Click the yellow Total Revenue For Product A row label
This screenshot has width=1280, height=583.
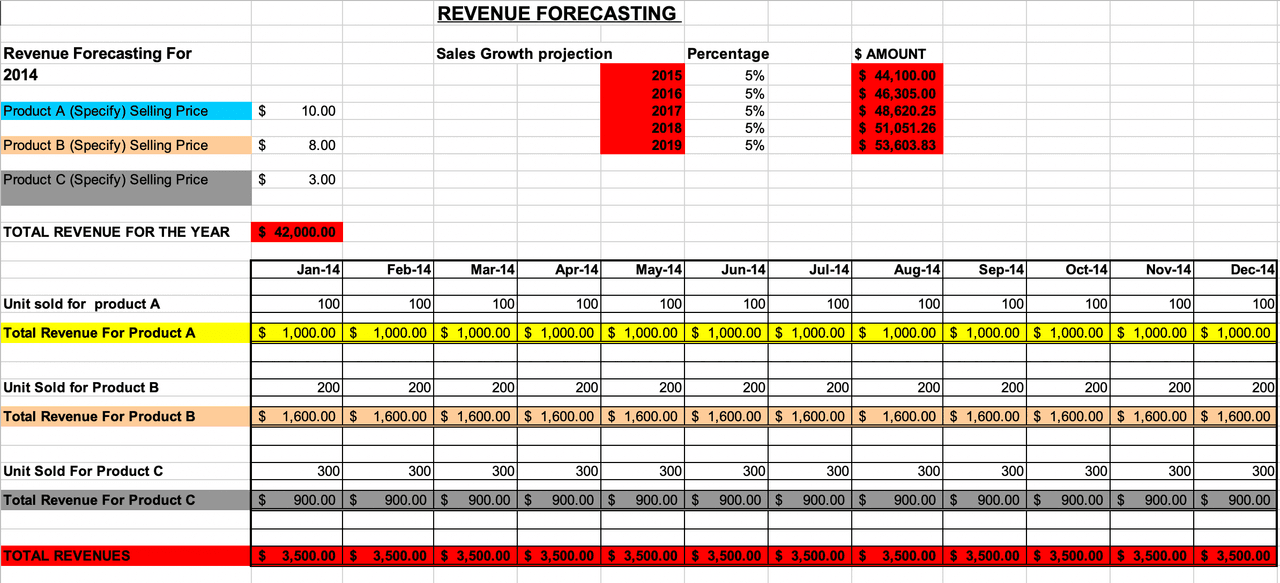125,332
